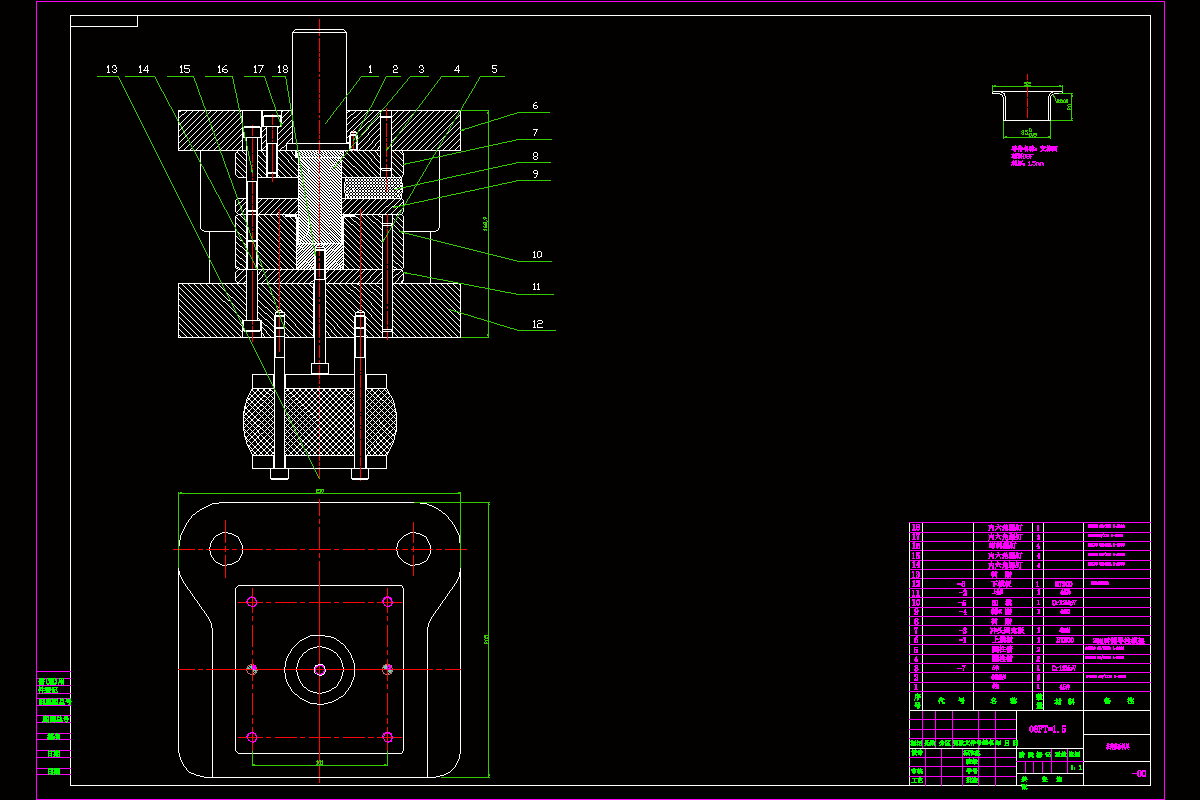Click the 45# material cell in parts row 1
Viewport: 1200px width, 800px height.
[1064, 687]
